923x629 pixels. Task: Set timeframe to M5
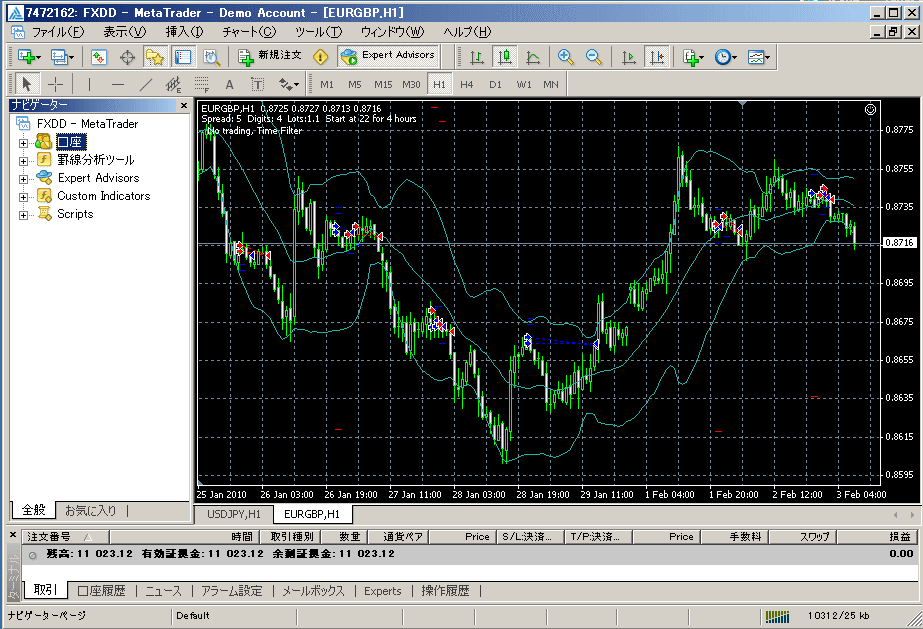tap(354, 85)
